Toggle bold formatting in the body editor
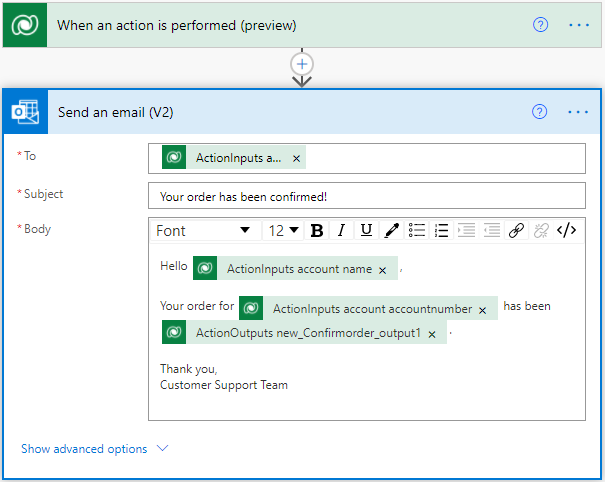Image resolution: width=605 pixels, height=482 pixels. coord(317,231)
